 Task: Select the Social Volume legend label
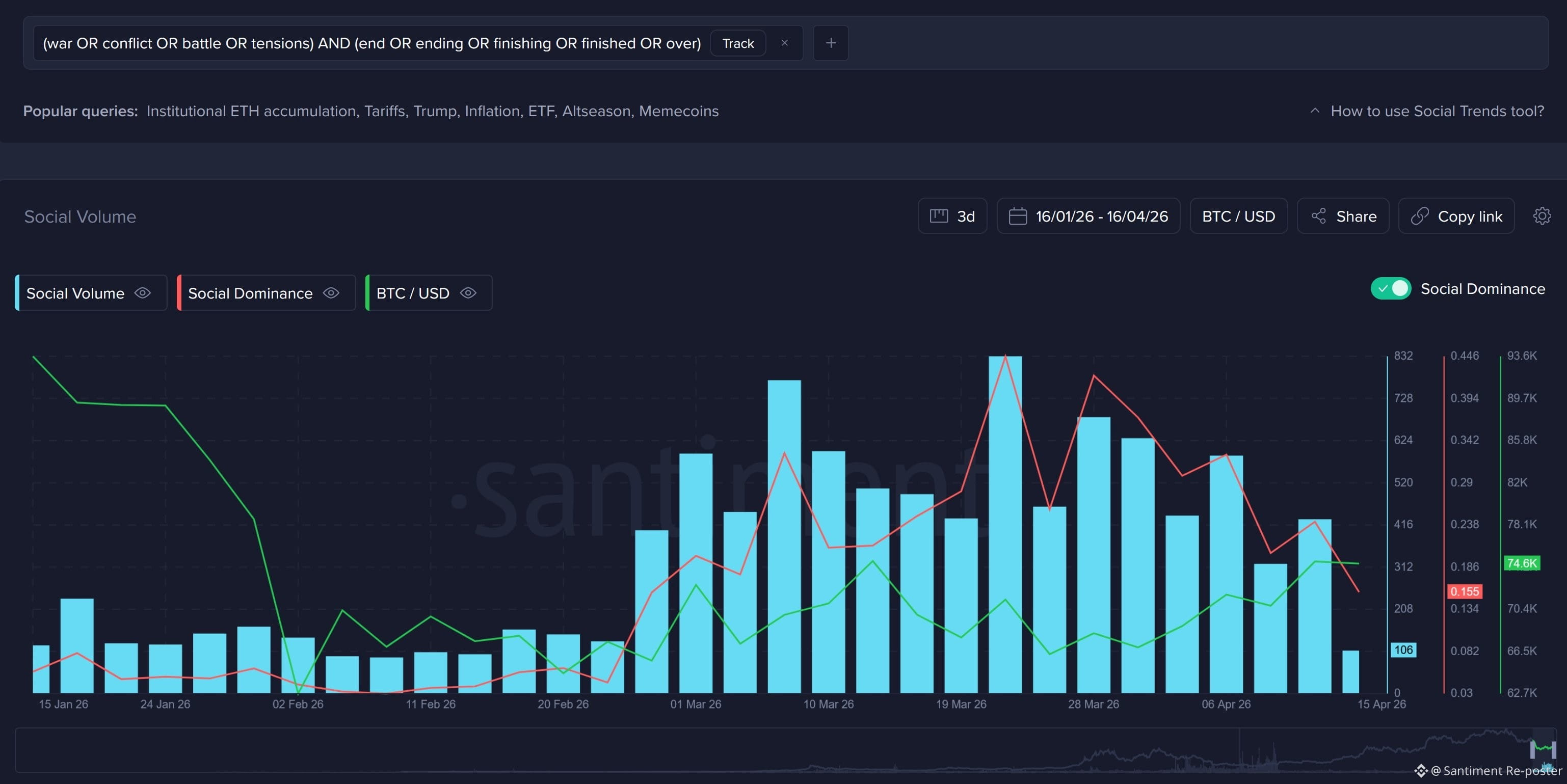click(75, 293)
